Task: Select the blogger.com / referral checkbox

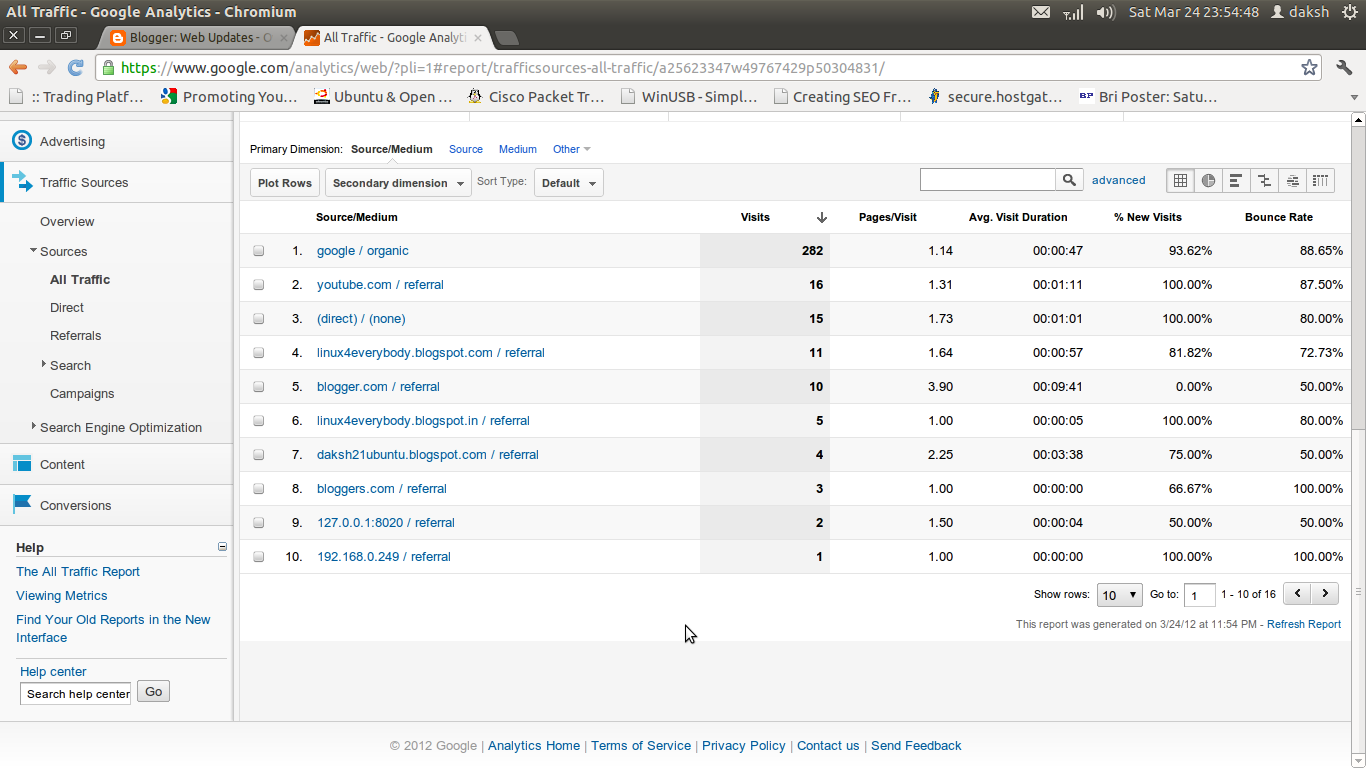Action: [258, 386]
